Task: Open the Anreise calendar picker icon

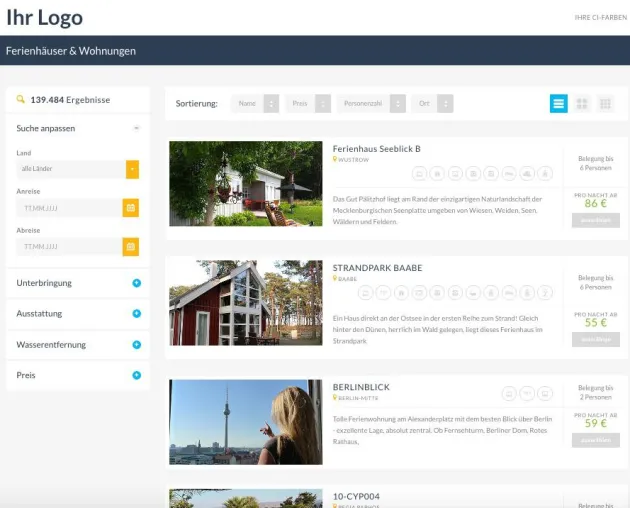Action: (x=131, y=208)
